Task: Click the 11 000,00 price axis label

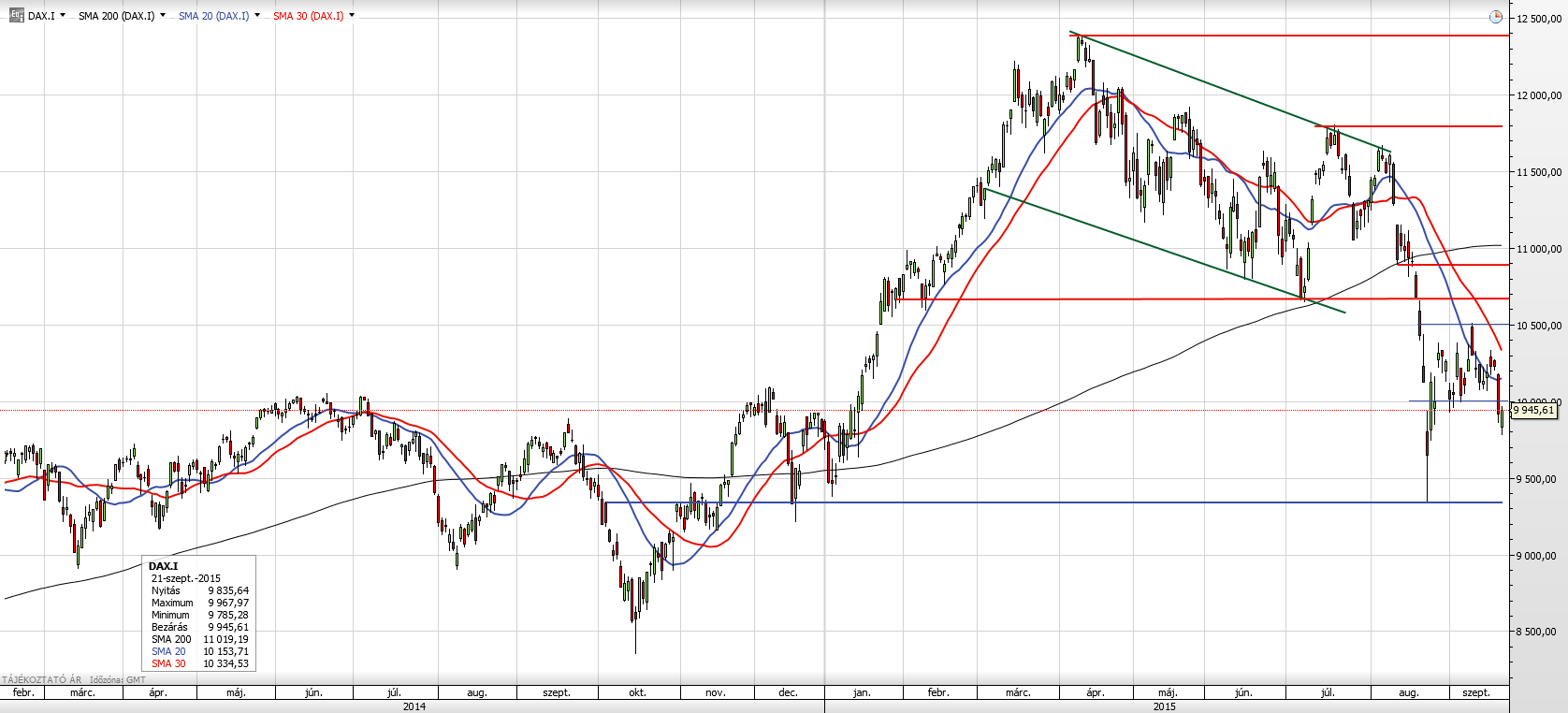Action: [1539, 249]
